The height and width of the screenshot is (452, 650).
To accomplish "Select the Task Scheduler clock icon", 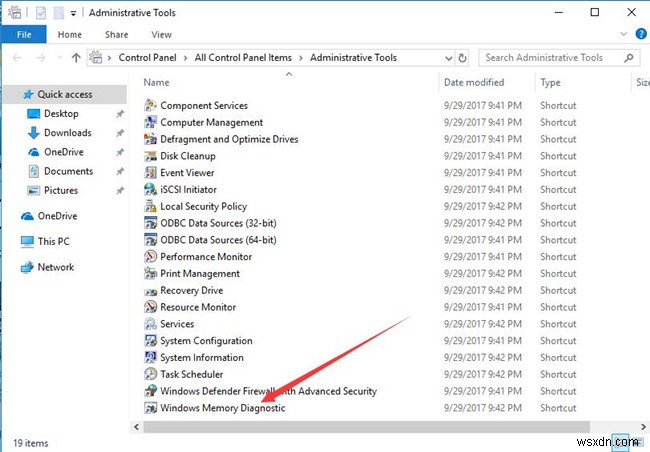I will [150, 374].
